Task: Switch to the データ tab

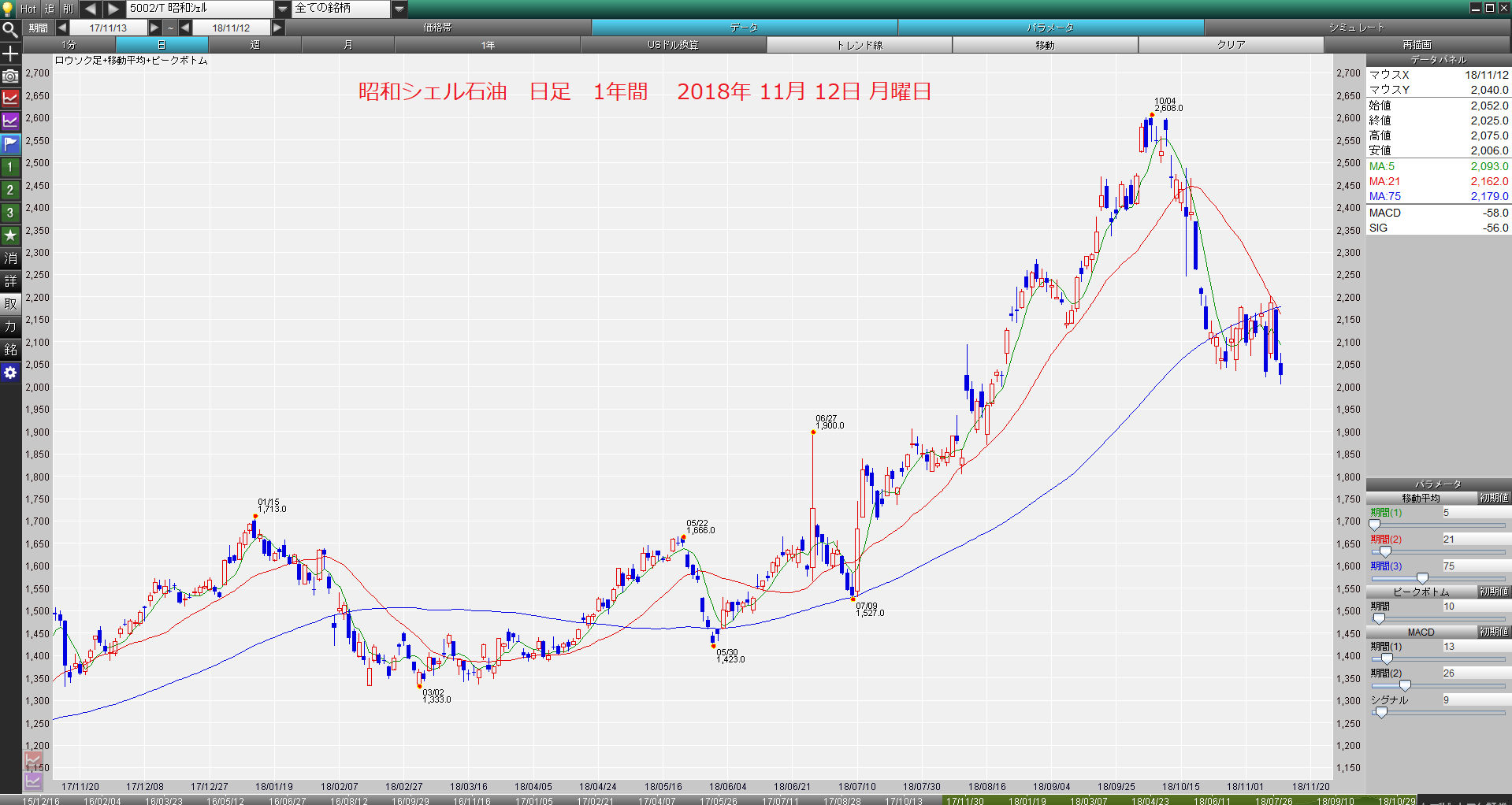Action: (744, 28)
